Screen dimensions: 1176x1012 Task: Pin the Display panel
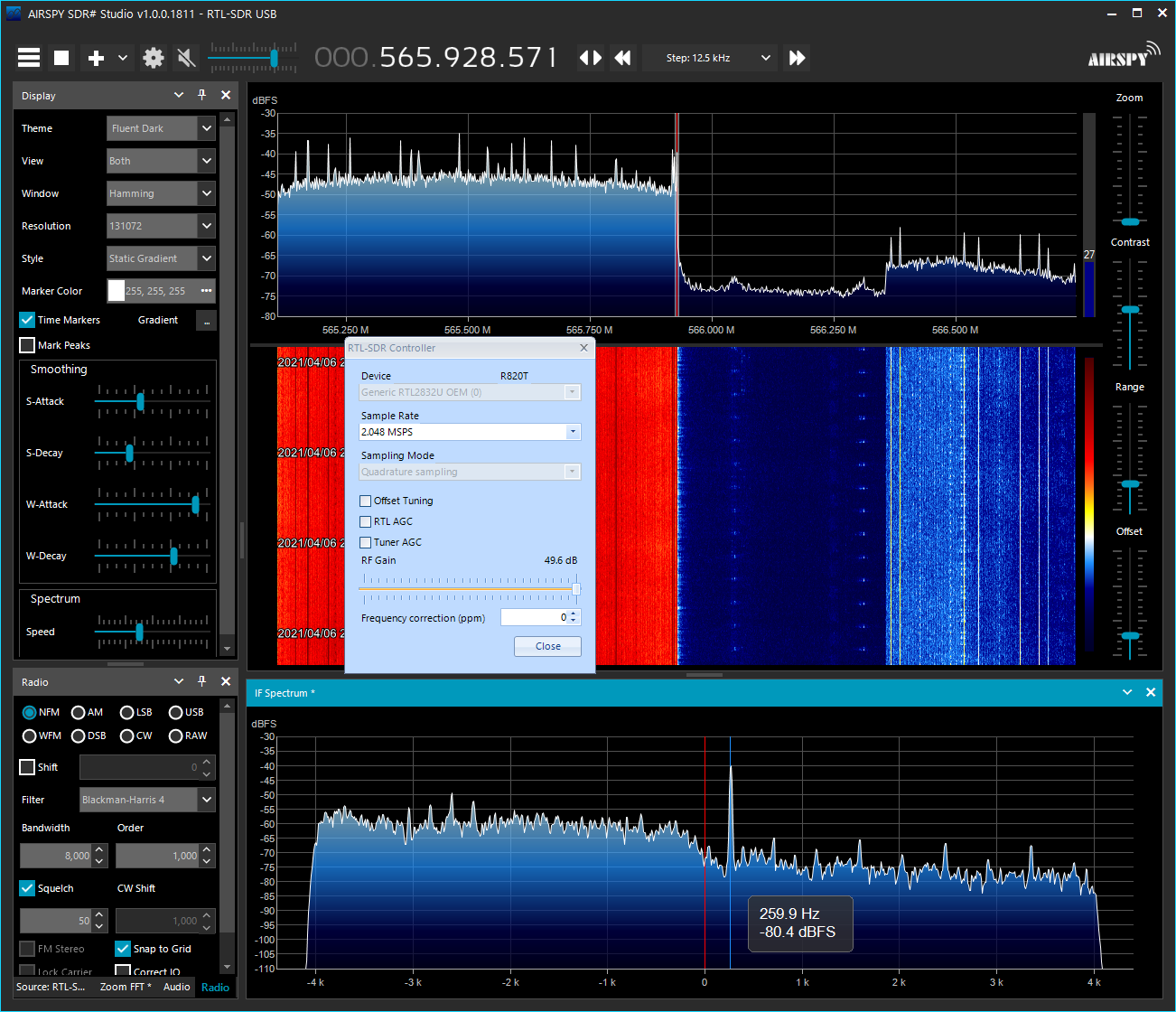pyautogui.click(x=201, y=95)
